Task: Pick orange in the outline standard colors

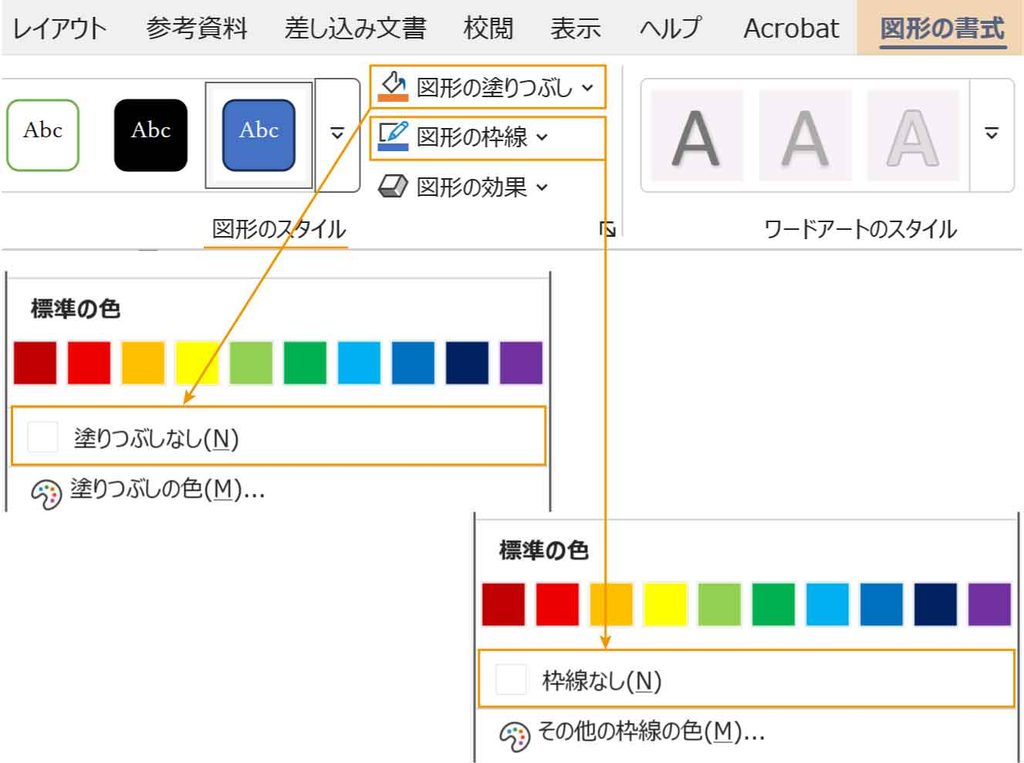Action: (x=611, y=605)
